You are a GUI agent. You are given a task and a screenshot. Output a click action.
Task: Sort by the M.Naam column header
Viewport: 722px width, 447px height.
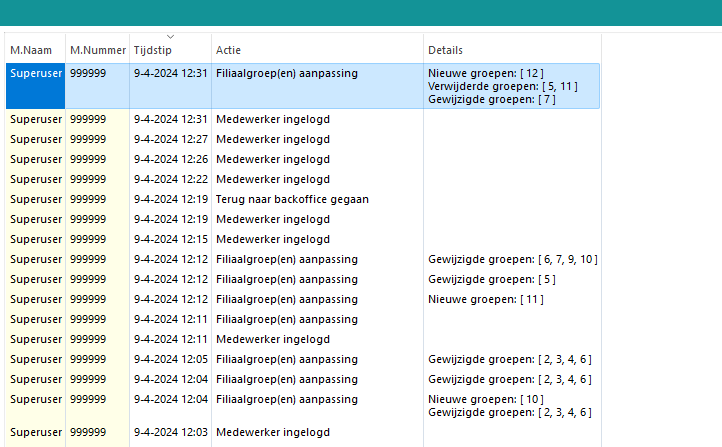pos(35,50)
